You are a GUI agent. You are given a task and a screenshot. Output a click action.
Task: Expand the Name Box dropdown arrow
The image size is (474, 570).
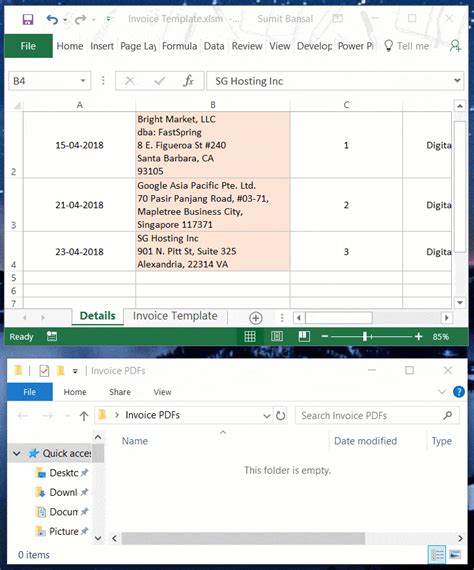(x=83, y=81)
